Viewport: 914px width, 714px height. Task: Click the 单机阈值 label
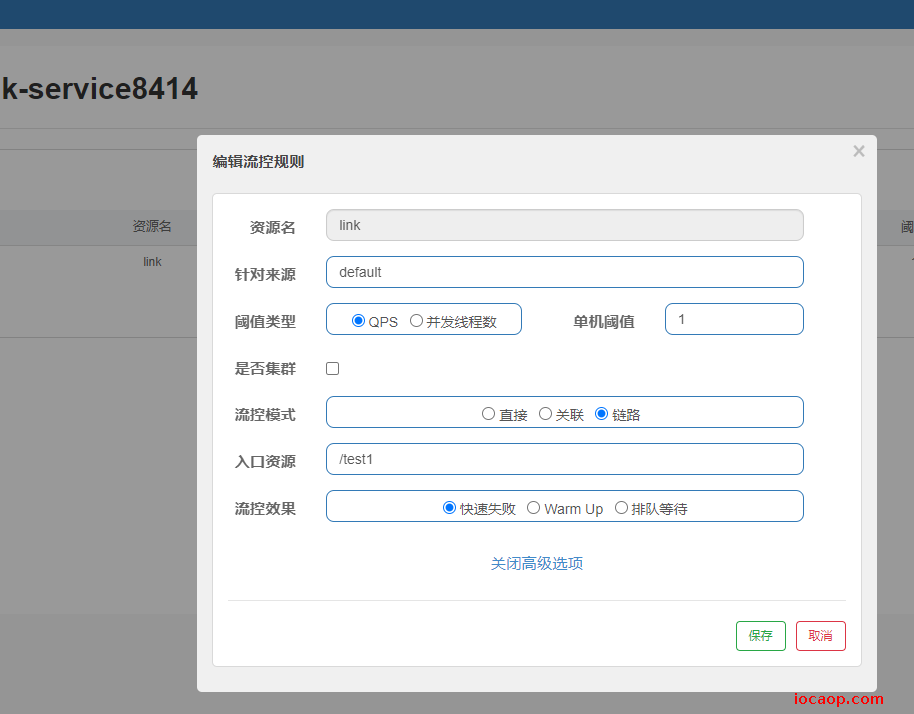click(604, 322)
